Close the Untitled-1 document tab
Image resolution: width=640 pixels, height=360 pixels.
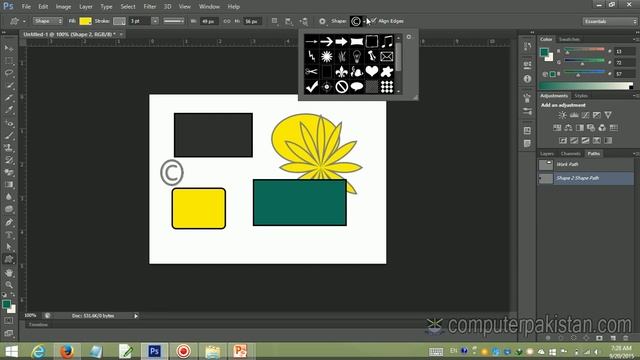click(121, 35)
